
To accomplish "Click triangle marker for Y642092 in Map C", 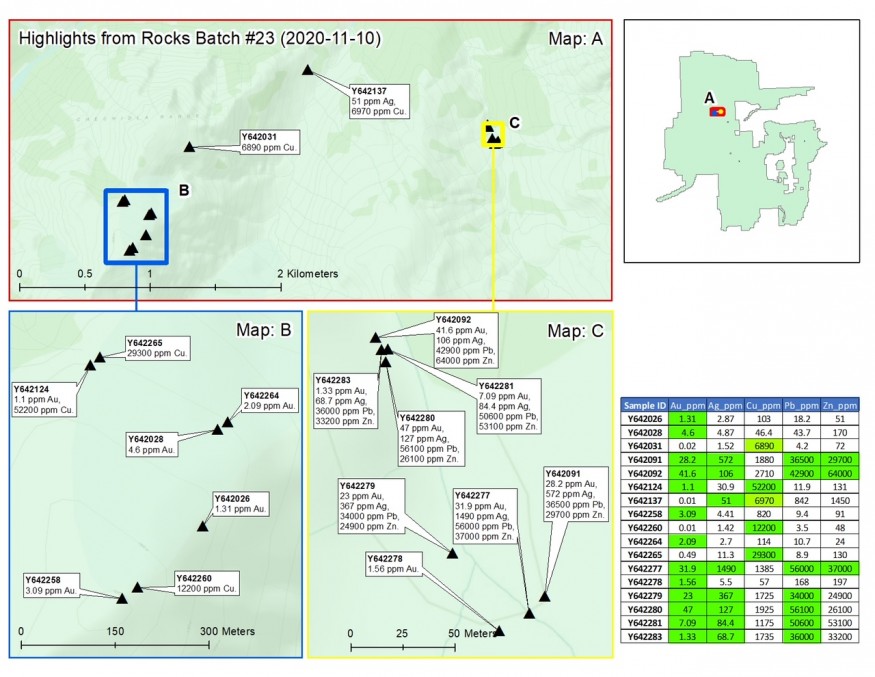I will coord(376,337).
